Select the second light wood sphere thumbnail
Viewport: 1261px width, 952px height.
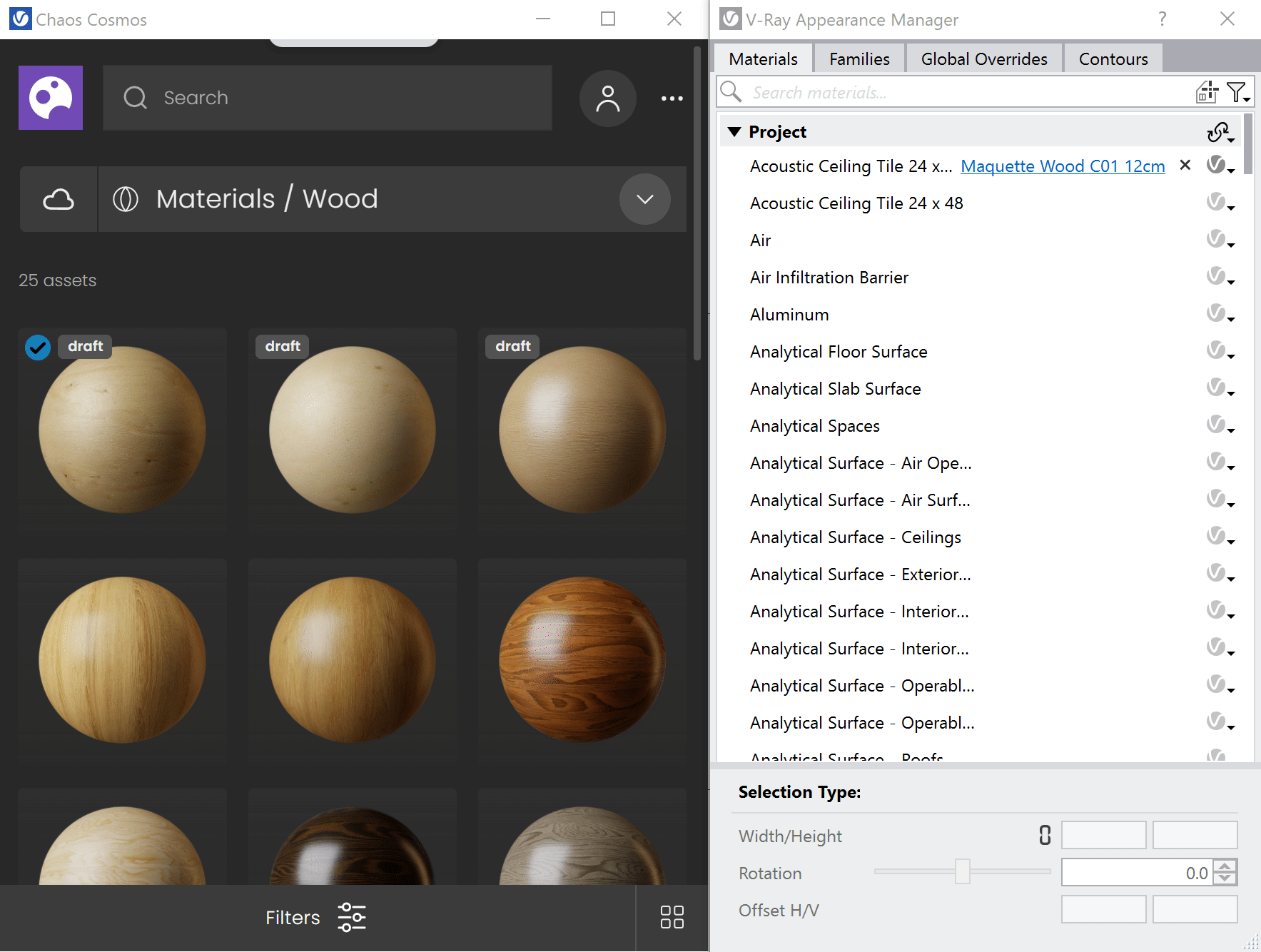(x=353, y=430)
